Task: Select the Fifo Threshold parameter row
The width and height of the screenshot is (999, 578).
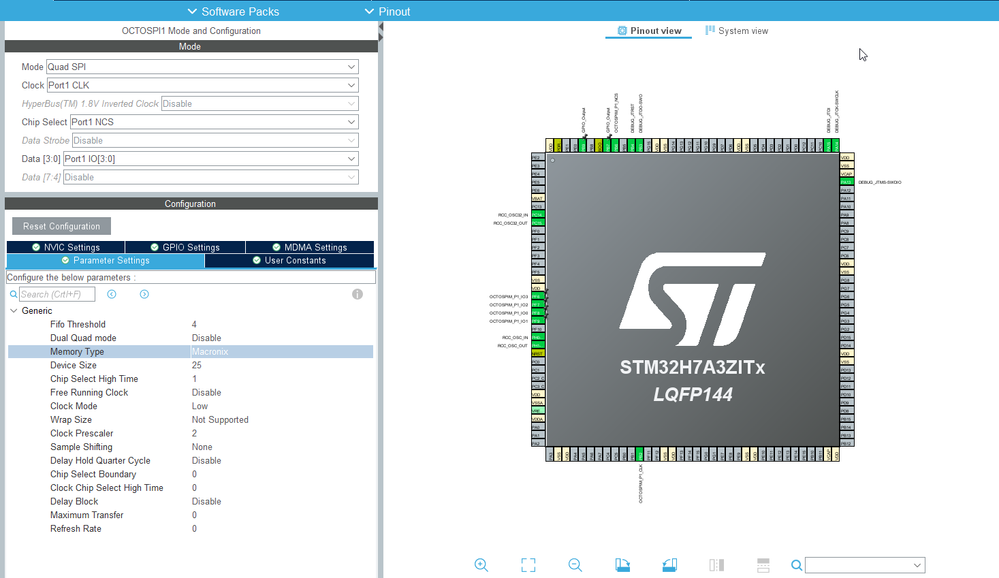Action: click(x=190, y=324)
